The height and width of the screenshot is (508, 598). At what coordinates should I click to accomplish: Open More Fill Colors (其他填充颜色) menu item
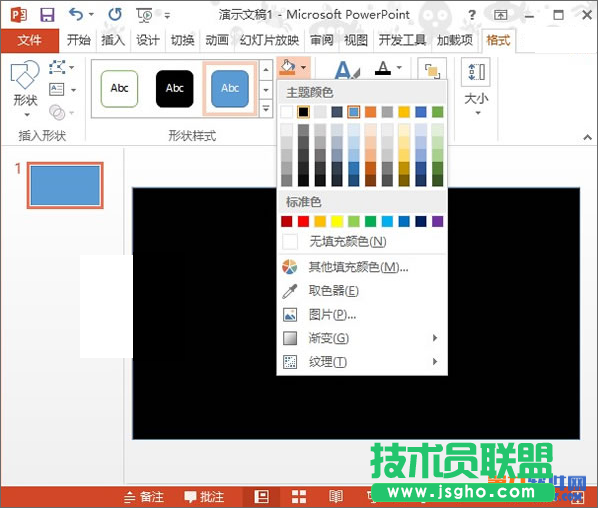(x=362, y=267)
